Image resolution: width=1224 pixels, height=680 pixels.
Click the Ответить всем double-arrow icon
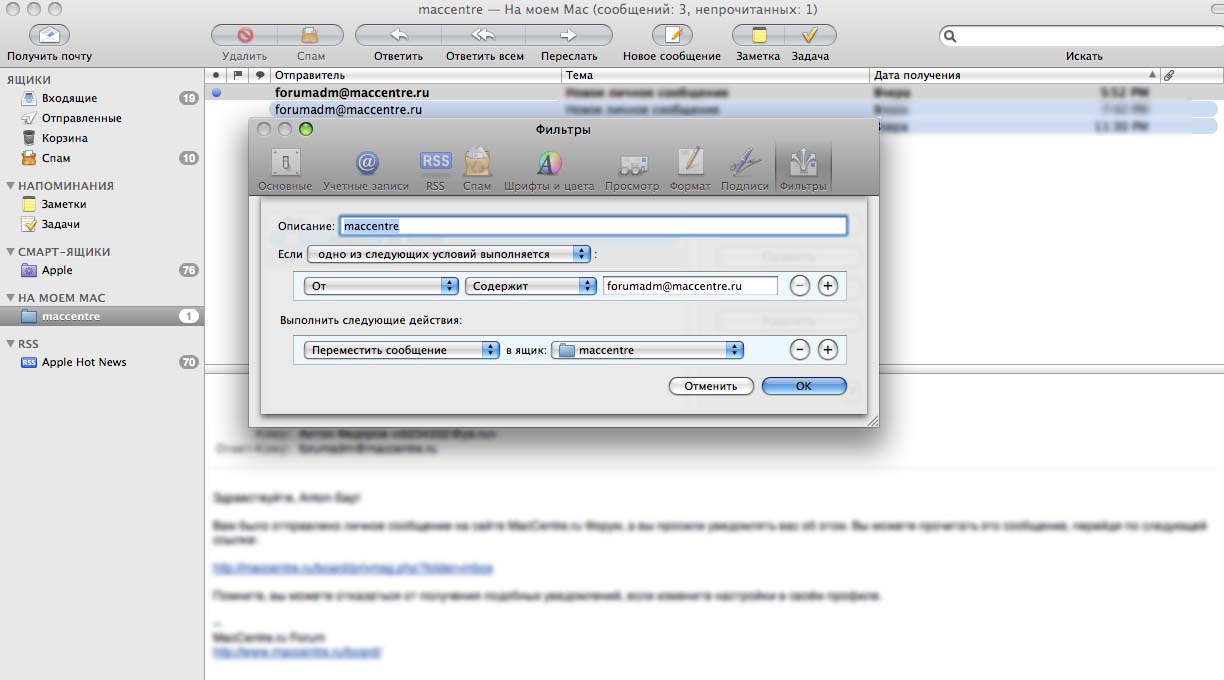click(484, 35)
